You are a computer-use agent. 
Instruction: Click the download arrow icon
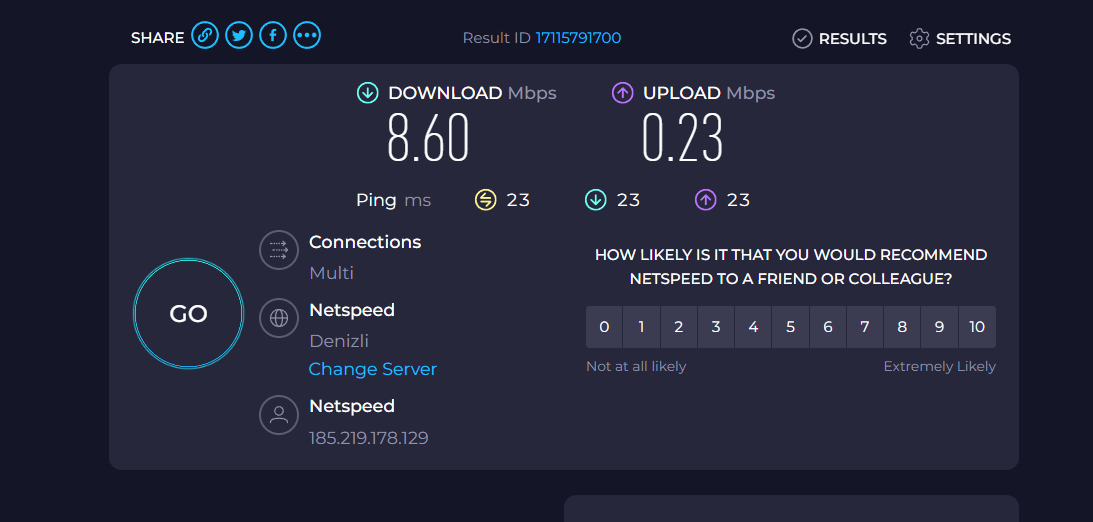pyautogui.click(x=368, y=93)
